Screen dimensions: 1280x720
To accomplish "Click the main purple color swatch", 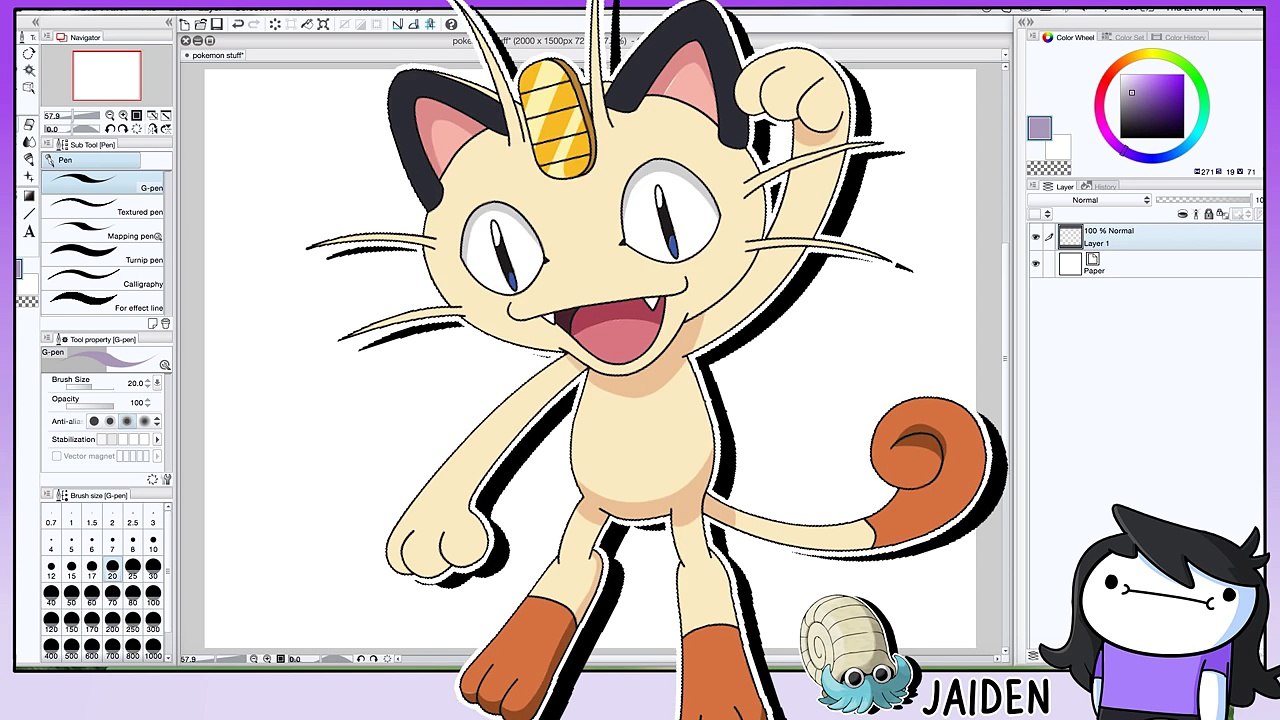I will 1039,128.
